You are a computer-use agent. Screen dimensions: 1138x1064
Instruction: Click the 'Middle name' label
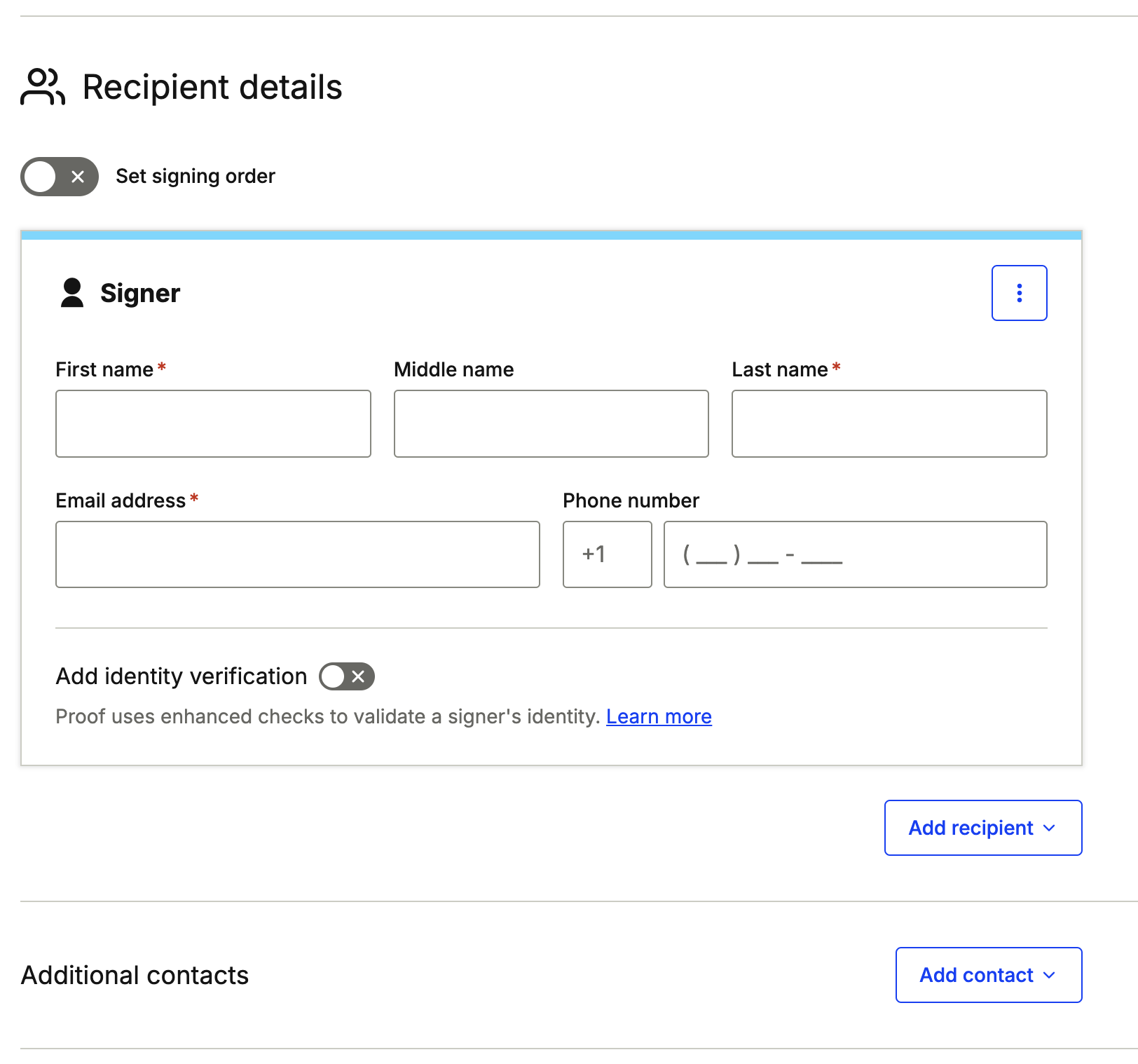(454, 369)
